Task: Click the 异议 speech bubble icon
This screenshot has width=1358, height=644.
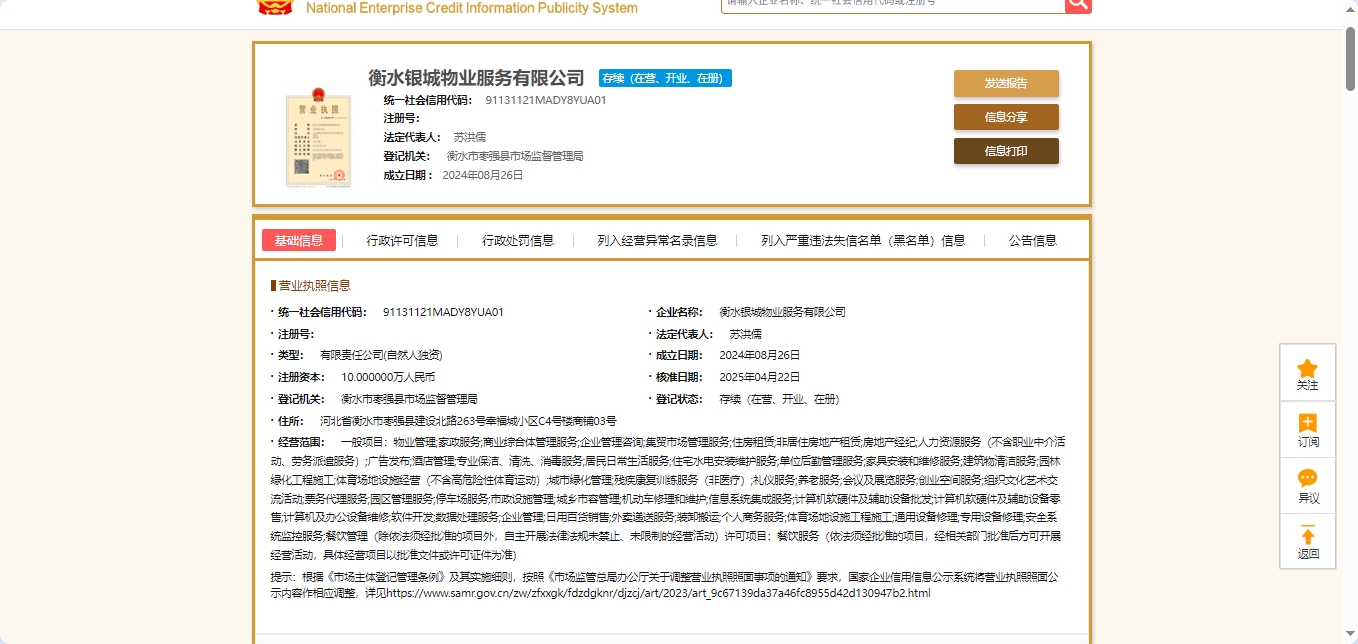Action: tap(1307, 478)
